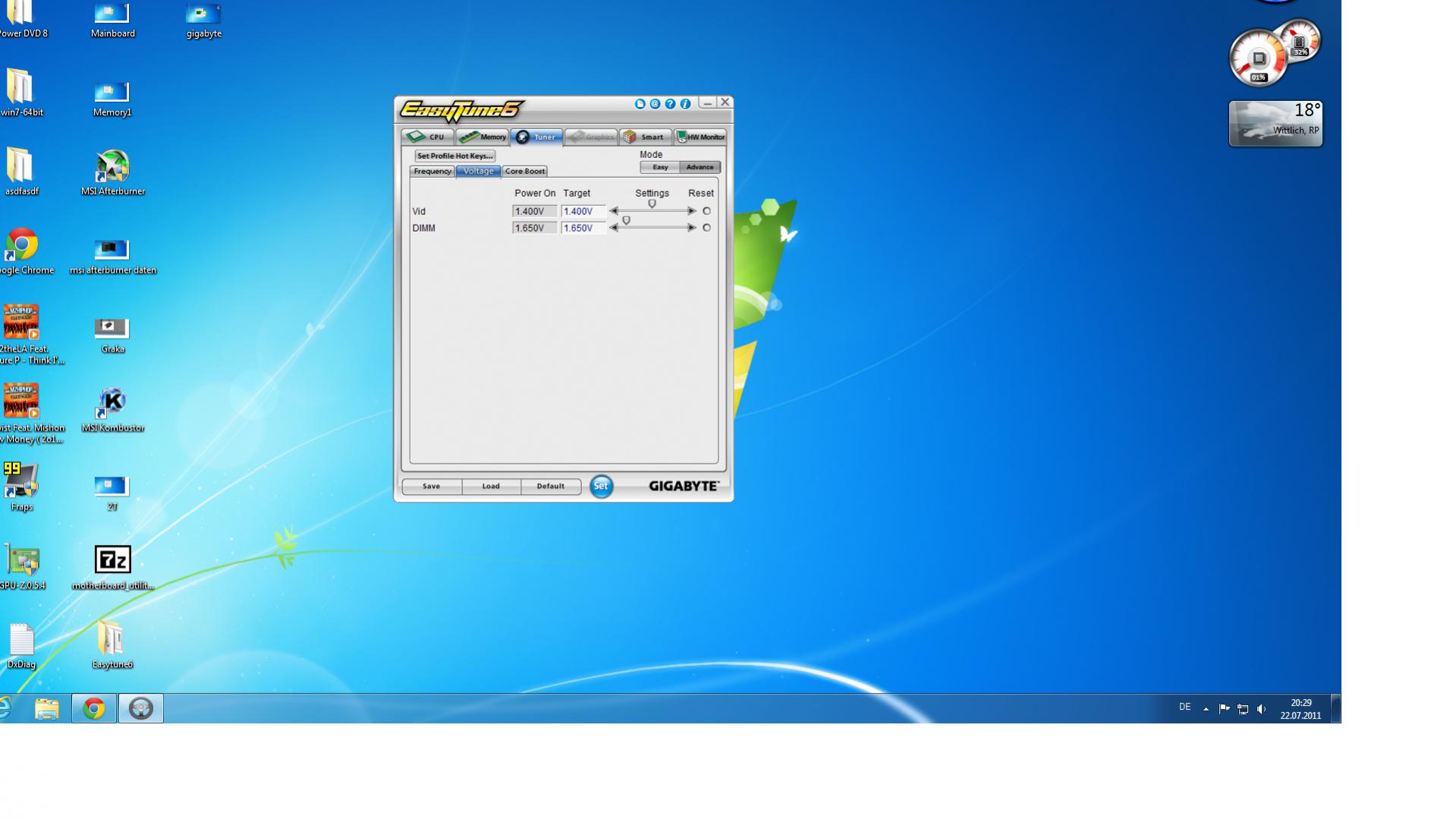The height and width of the screenshot is (819, 1456).
Task: Reset the DIMM voltage with its radio button
Action: pyautogui.click(x=706, y=228)
